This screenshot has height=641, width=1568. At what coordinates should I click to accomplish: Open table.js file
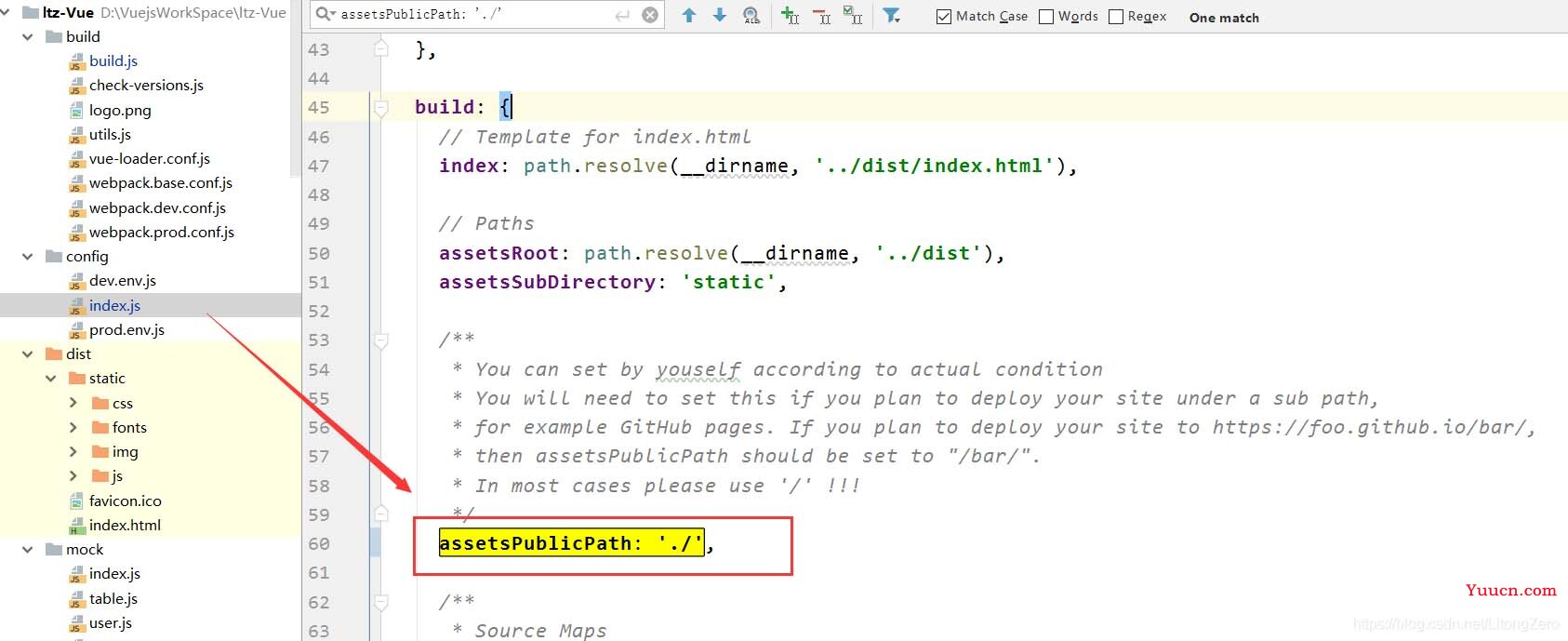pyautogui.click(x=113, y=598)
